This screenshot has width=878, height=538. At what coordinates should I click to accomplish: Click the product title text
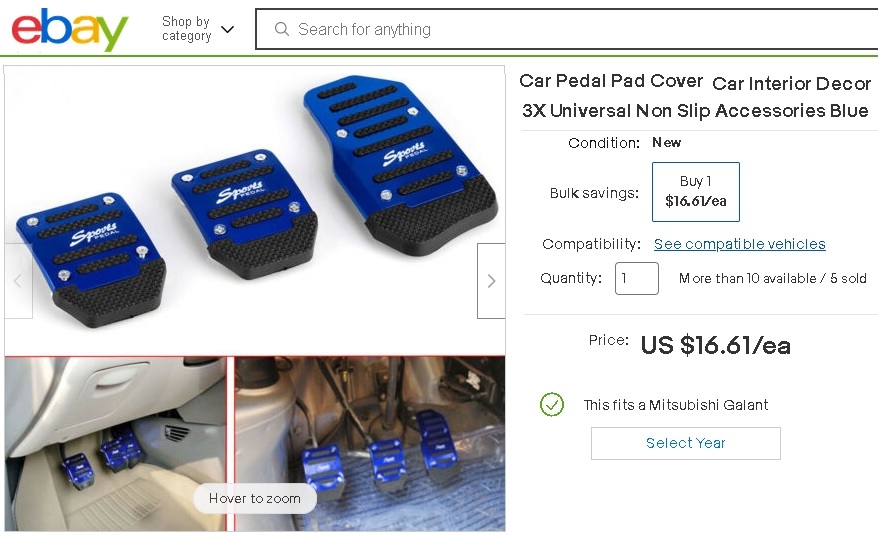(695, 96)
